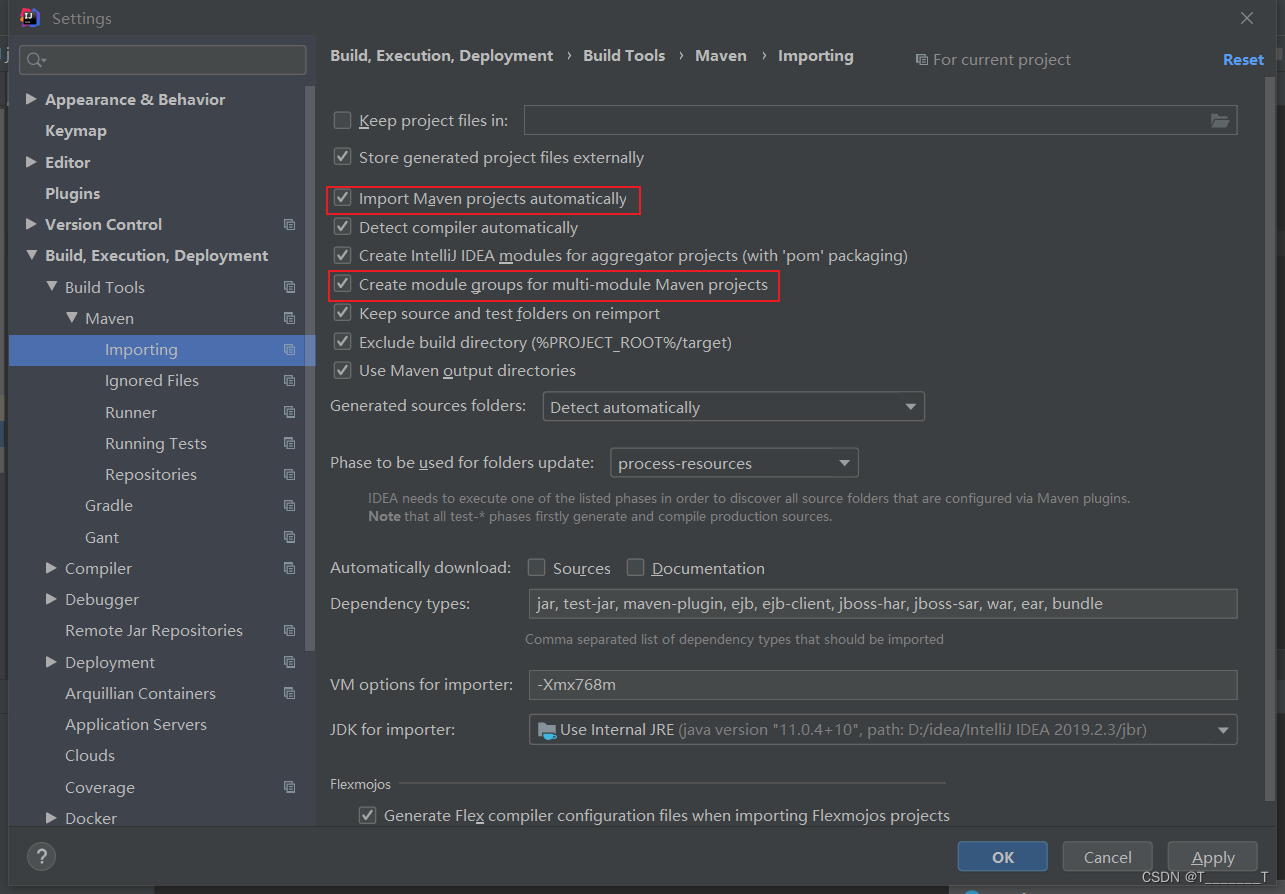This screenshot has width=1285, height=894.
Task: Click the project-level icon next to Build Tools
Action: coord(289,287)
